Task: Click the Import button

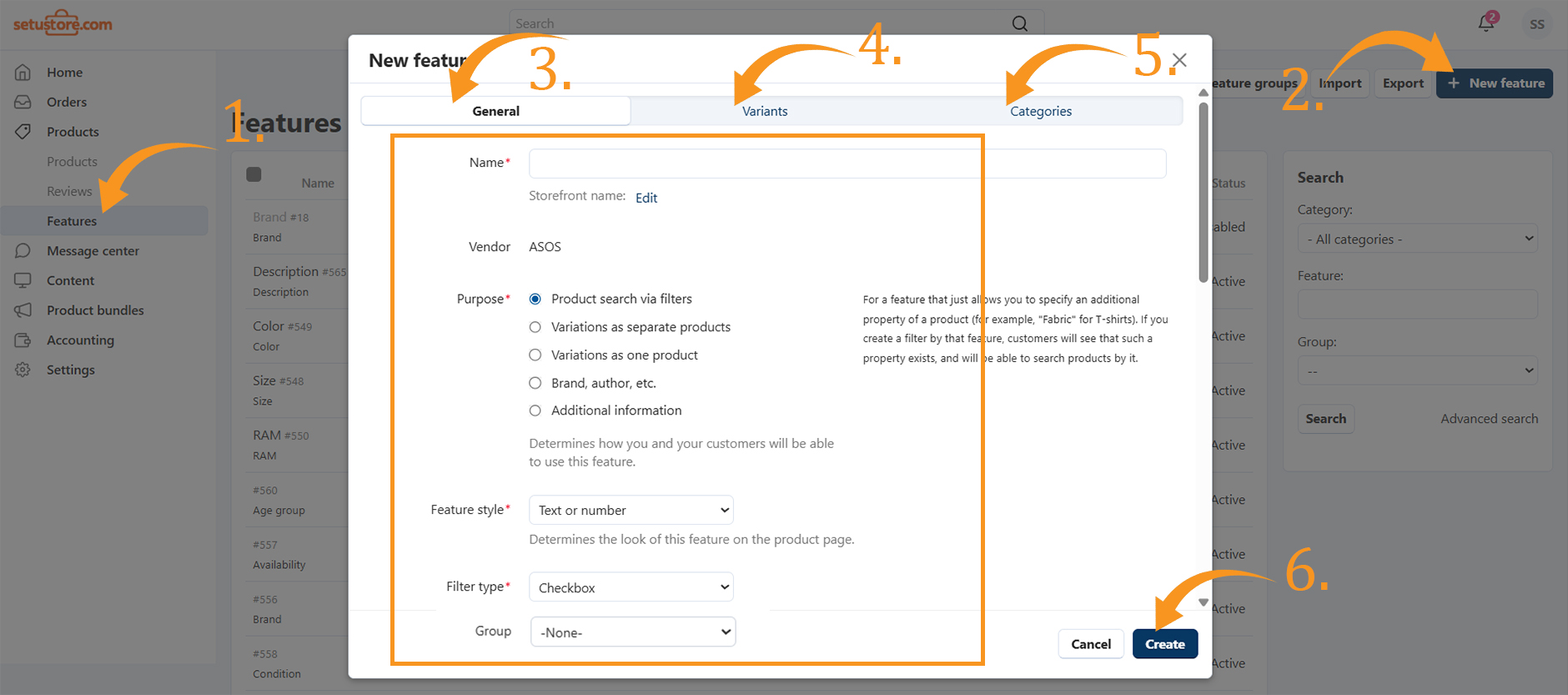Action: pos(1339,83)
